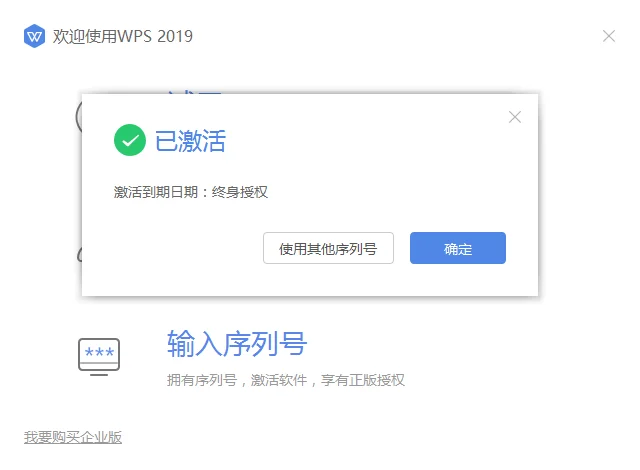Click the 激活到期日期 label text
The image size is (640, 470).
(156, 192)
